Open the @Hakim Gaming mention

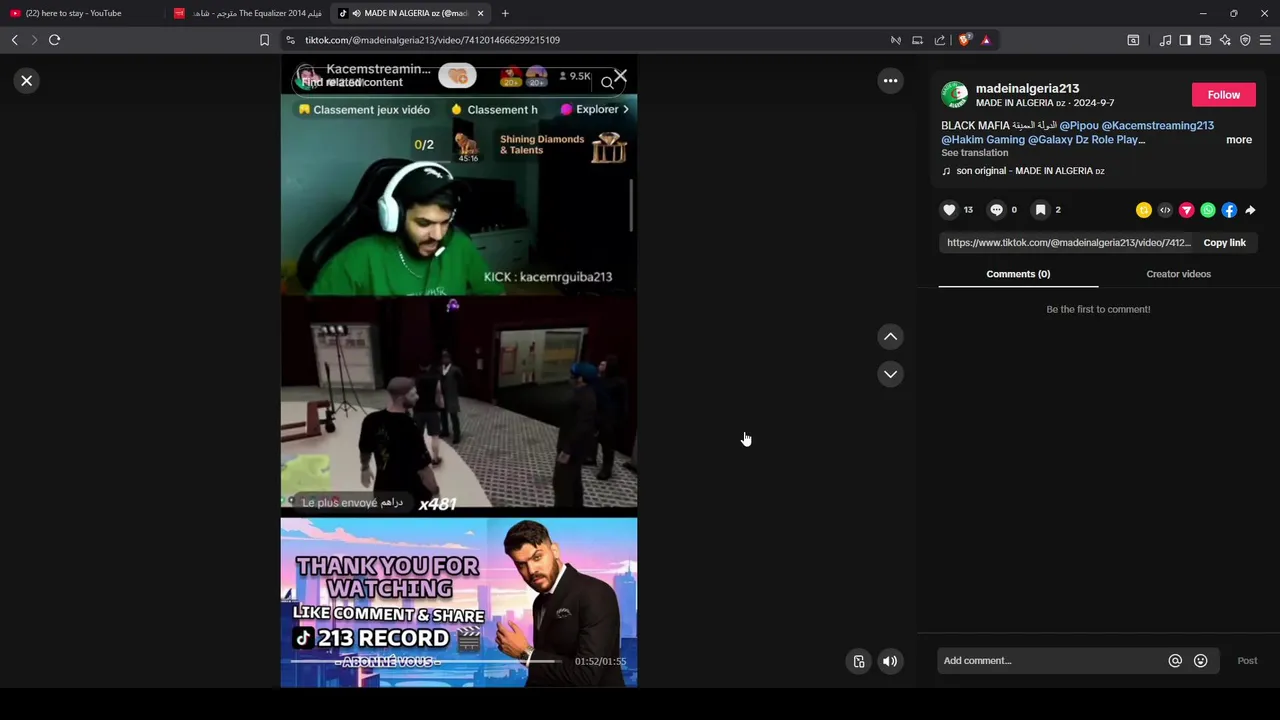(983, 140)
